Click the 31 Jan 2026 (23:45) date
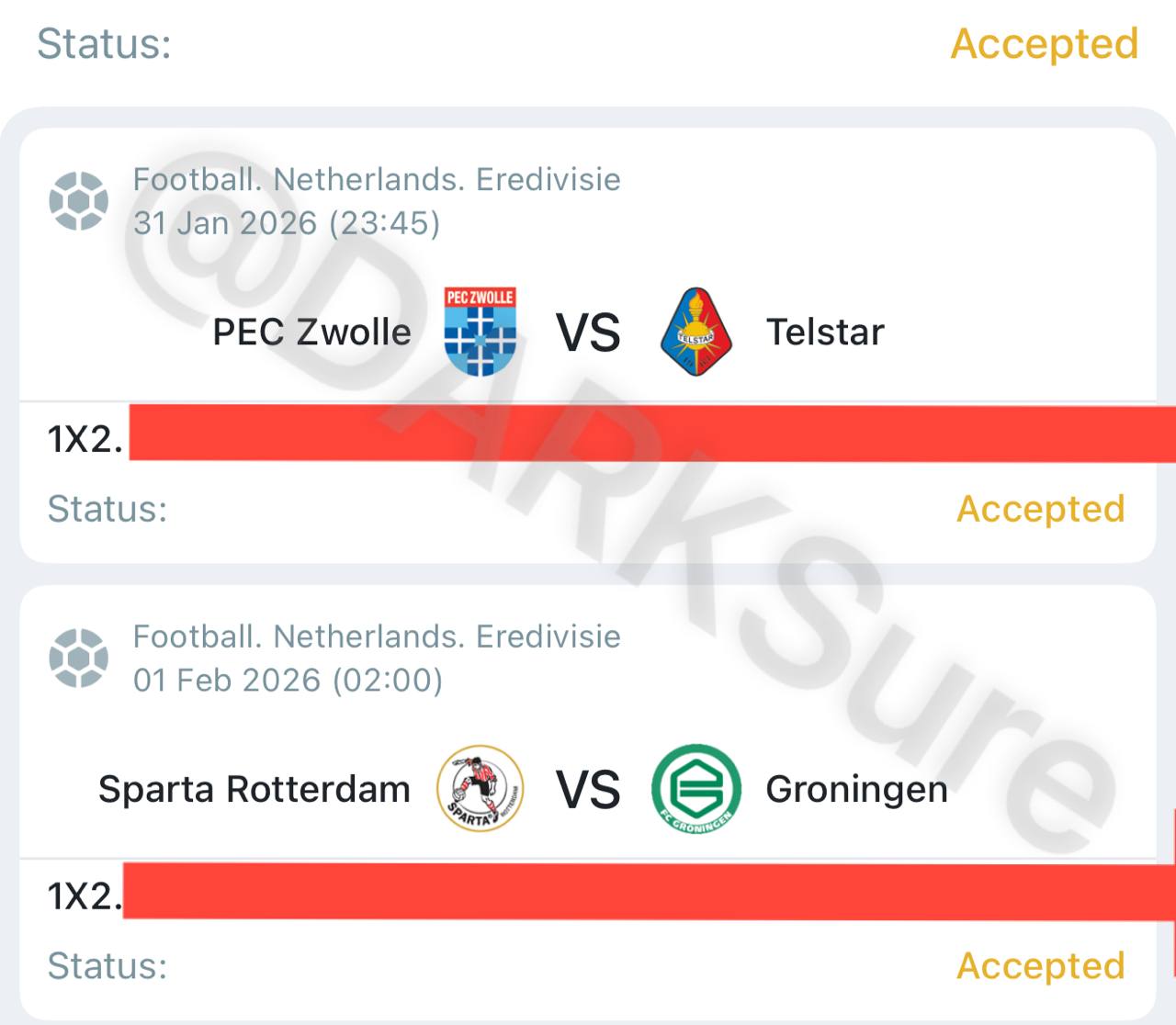 [x=287, y=223]
